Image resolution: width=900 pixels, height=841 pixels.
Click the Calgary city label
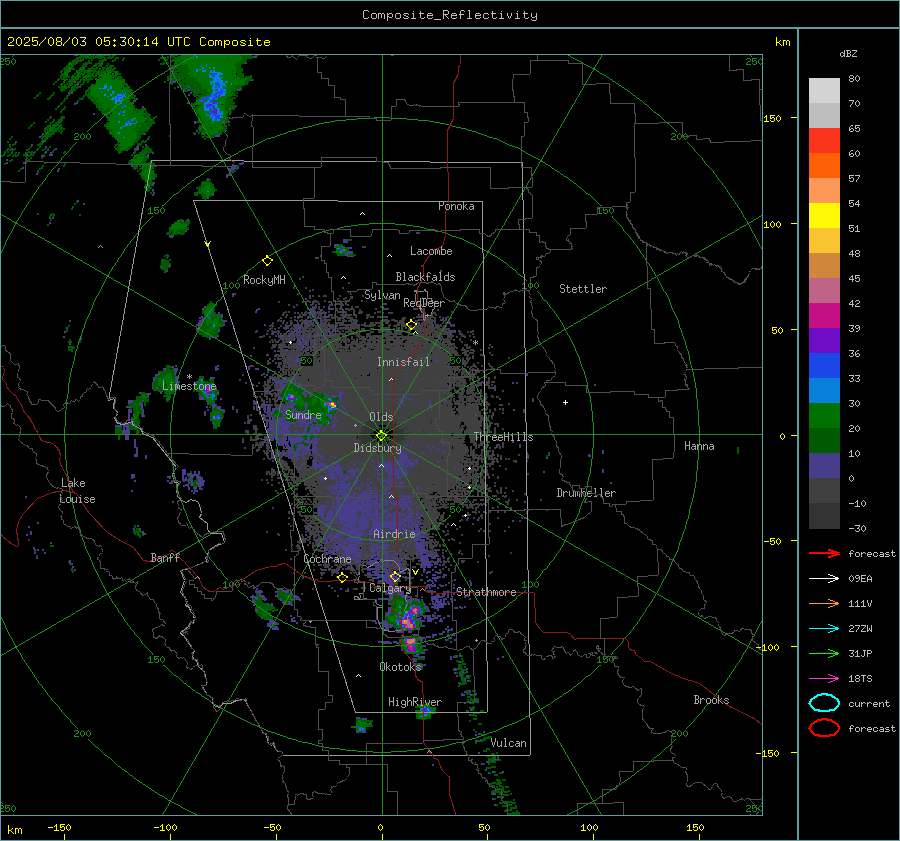[x=390, y=588]
